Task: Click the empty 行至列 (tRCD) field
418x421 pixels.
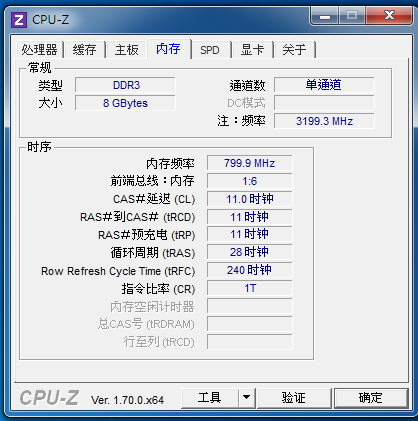Action: pyautogui.click(x=250, y=342)
